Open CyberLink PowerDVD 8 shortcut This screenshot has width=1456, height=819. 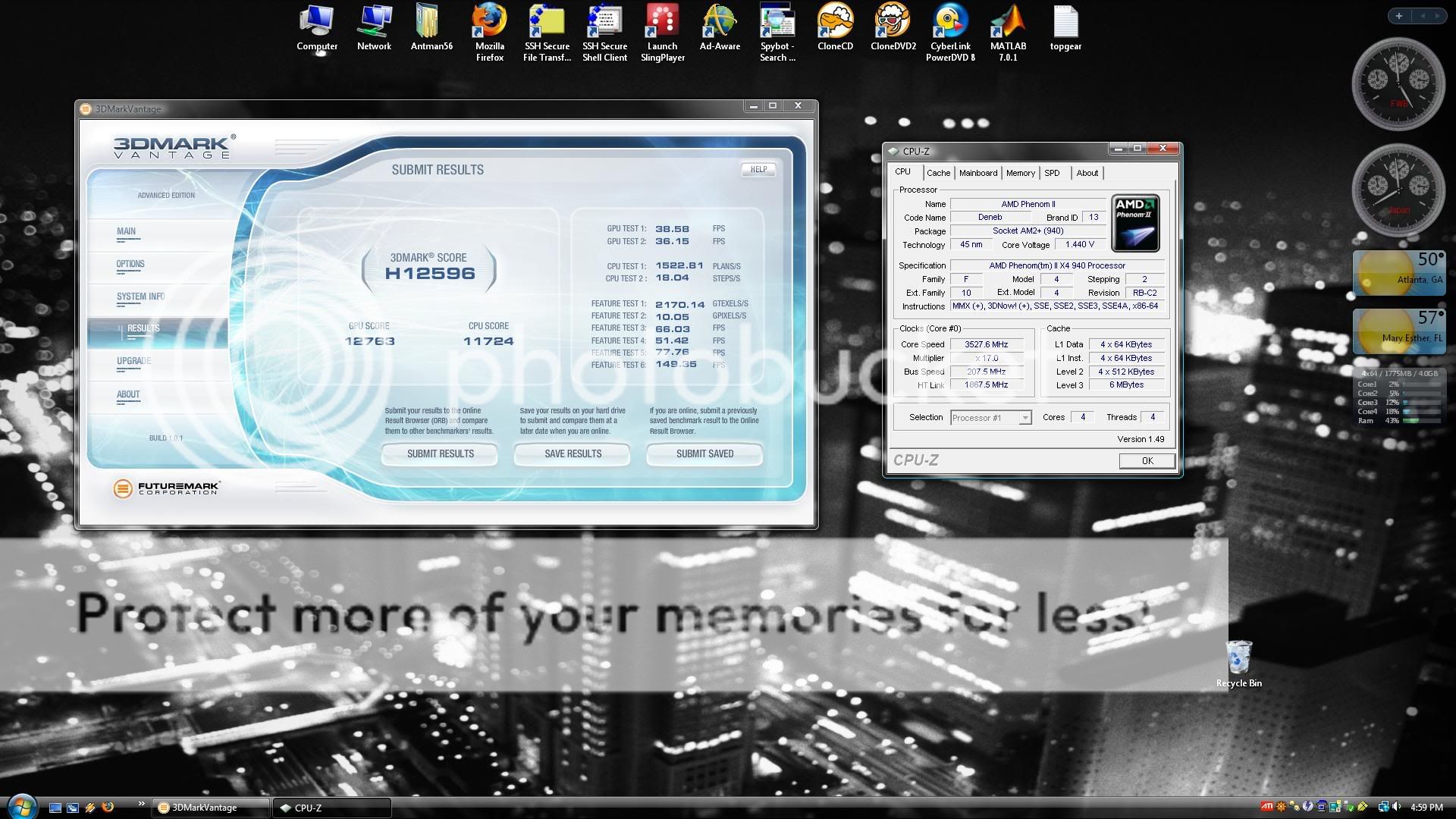point(950,33)
